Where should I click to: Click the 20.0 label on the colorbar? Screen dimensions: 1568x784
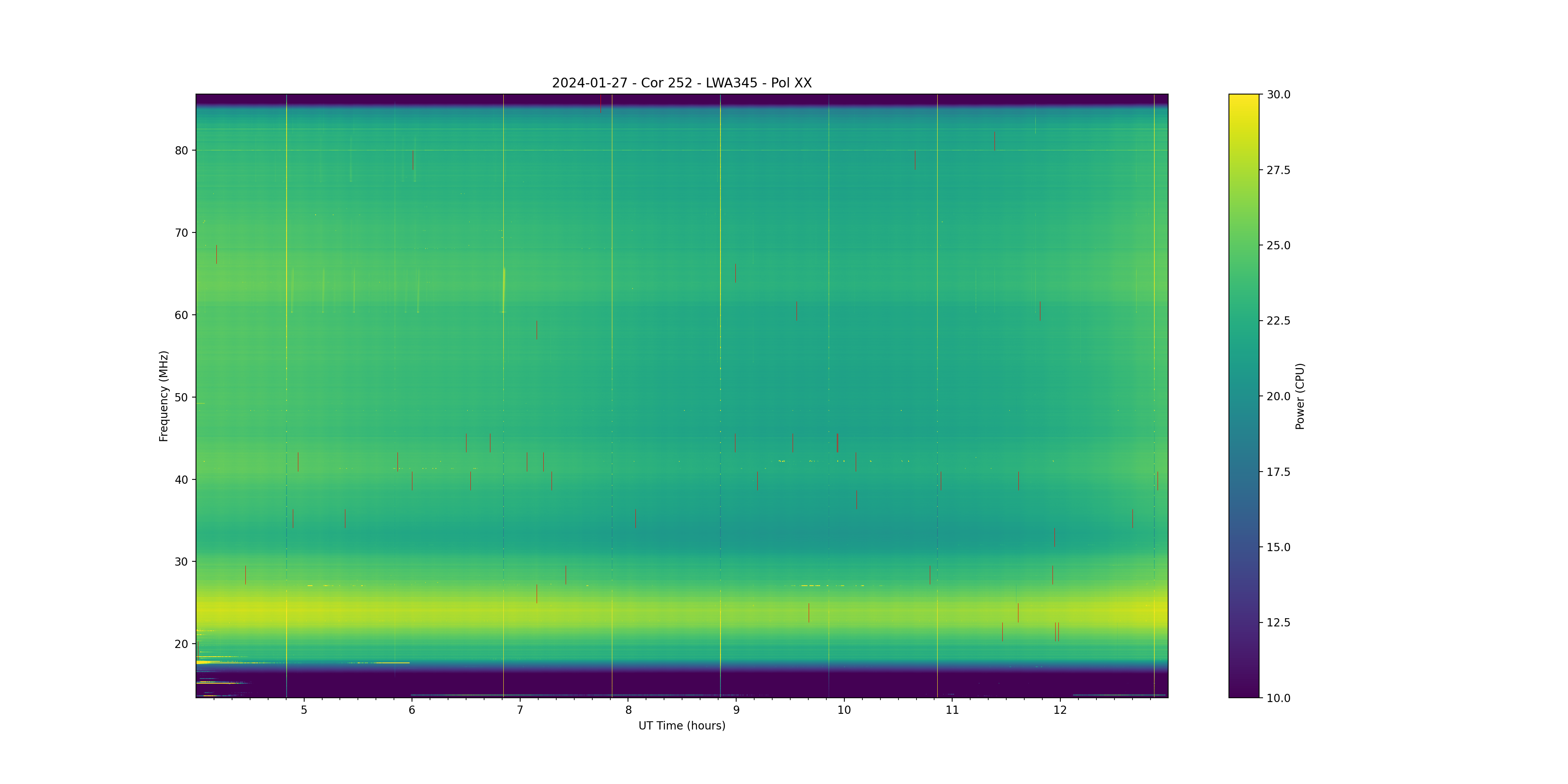point(1278,396)
